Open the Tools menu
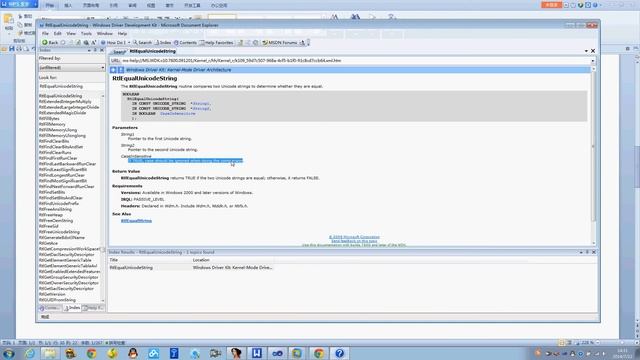 pyautogui.click(x=86, y=33)
